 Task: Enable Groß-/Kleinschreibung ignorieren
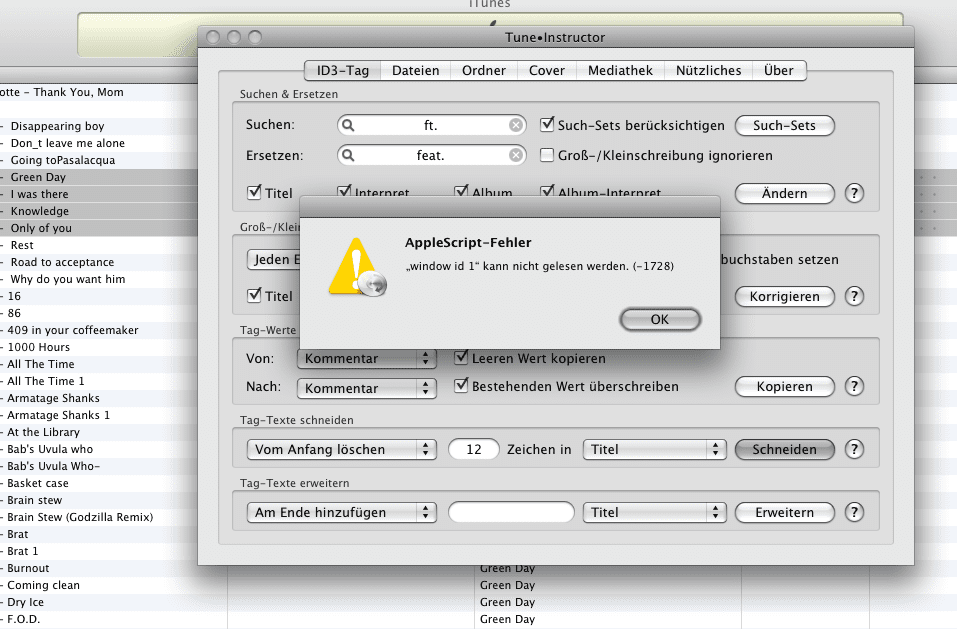[x=547, y=155]
